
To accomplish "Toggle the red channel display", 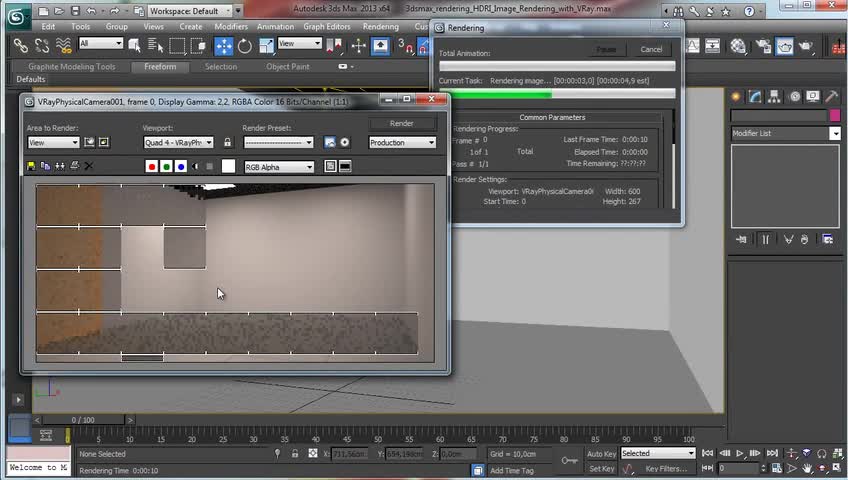I will (152, 167).
